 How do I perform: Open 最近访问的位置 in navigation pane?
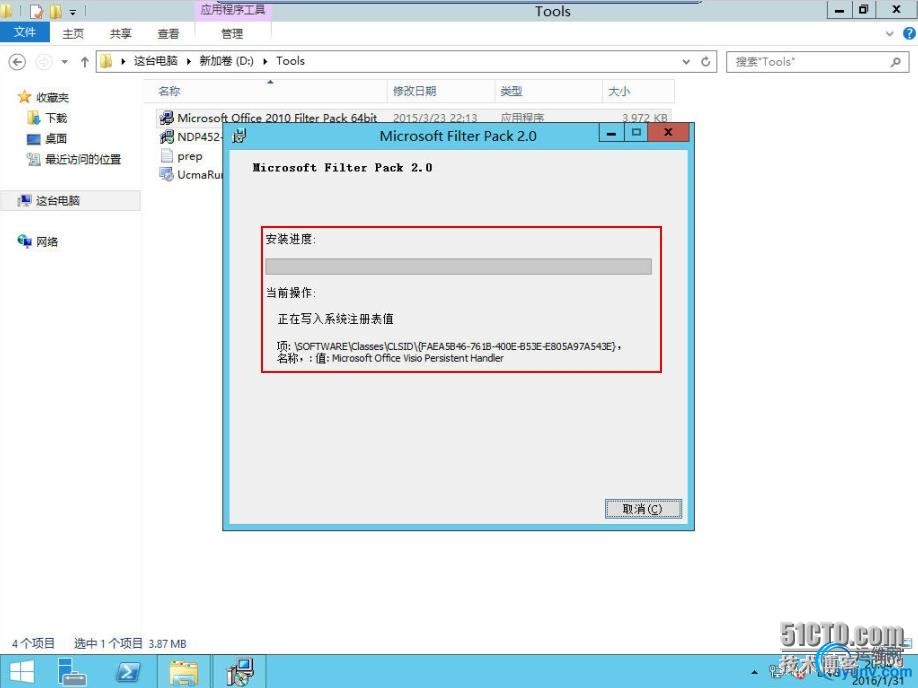pos(83,159)
